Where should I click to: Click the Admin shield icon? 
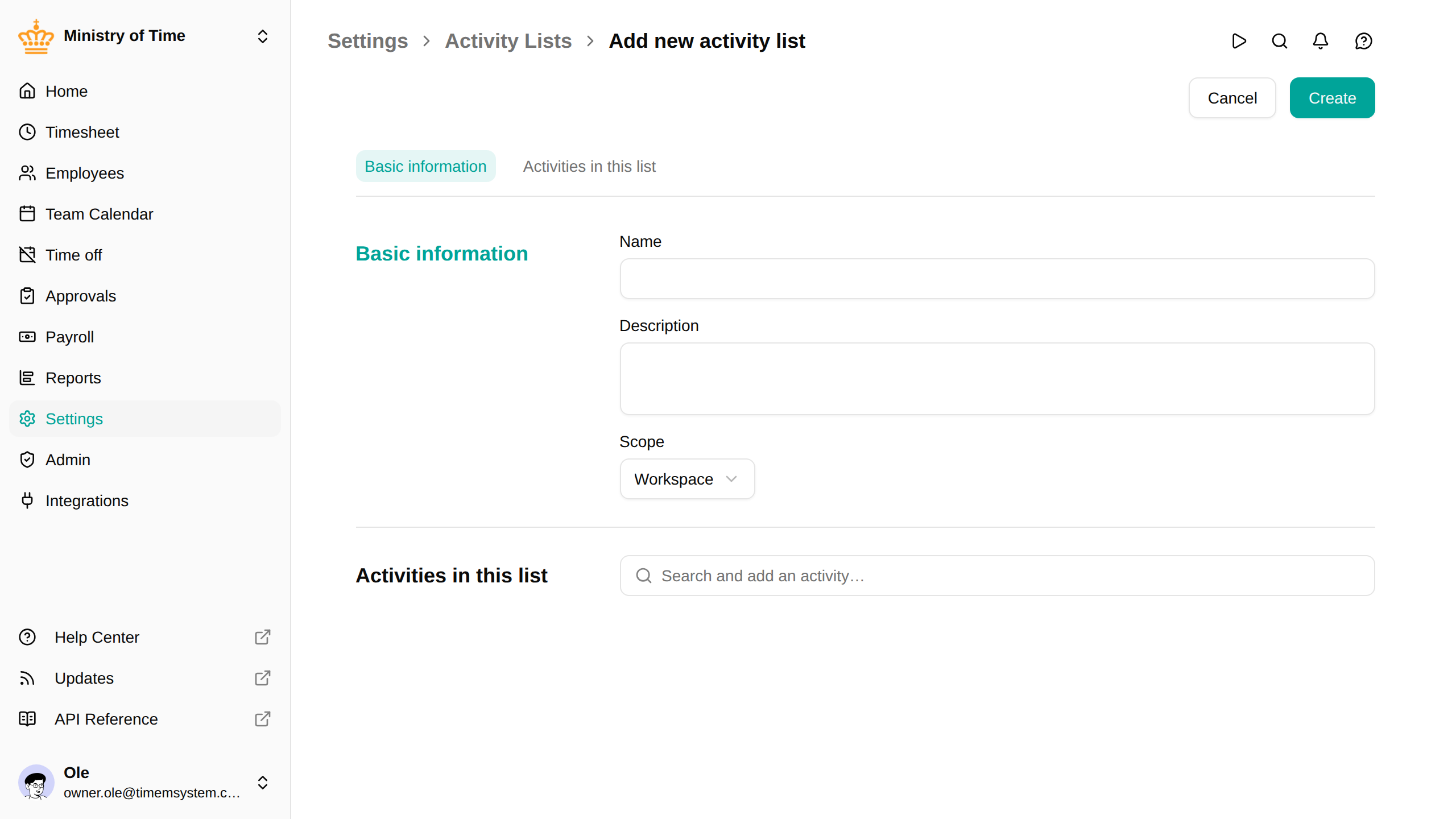27,460
